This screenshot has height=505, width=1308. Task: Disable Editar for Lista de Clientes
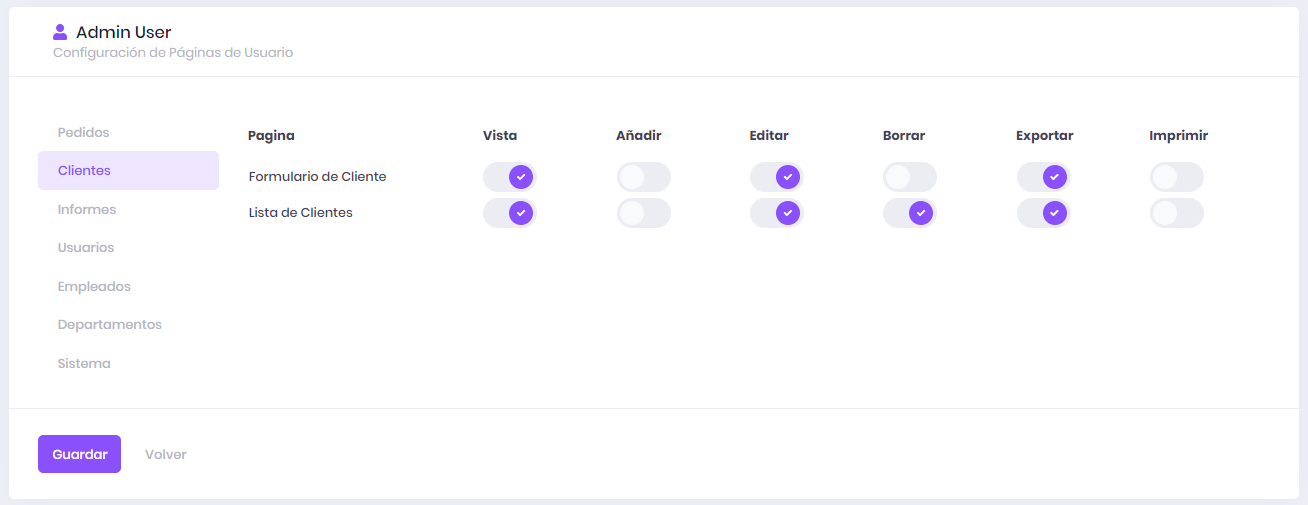[x=776, y=213]
